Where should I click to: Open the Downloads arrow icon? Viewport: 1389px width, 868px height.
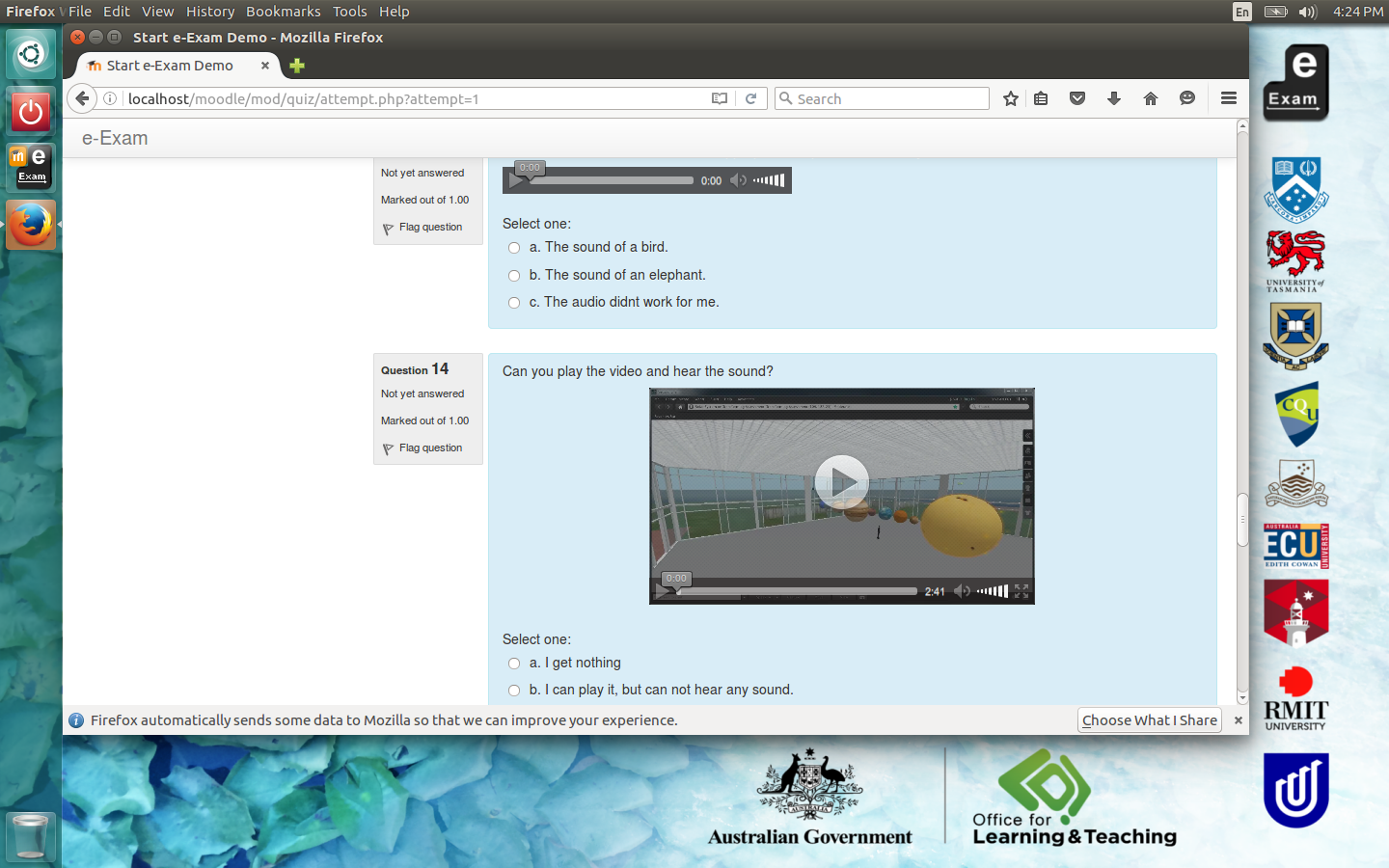point(1113,98)
